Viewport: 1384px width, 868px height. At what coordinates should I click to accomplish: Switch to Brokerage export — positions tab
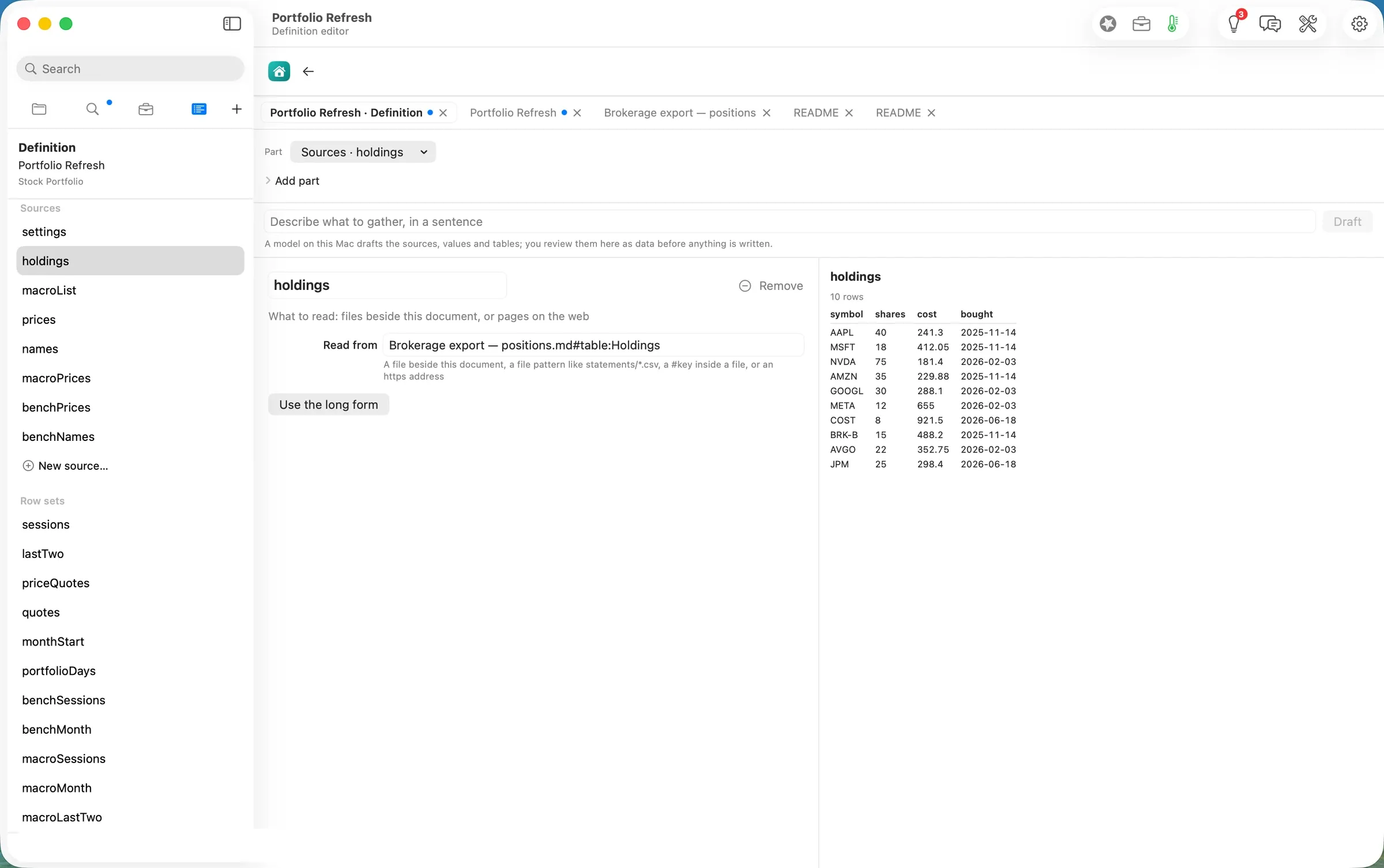tap(679, 113)
